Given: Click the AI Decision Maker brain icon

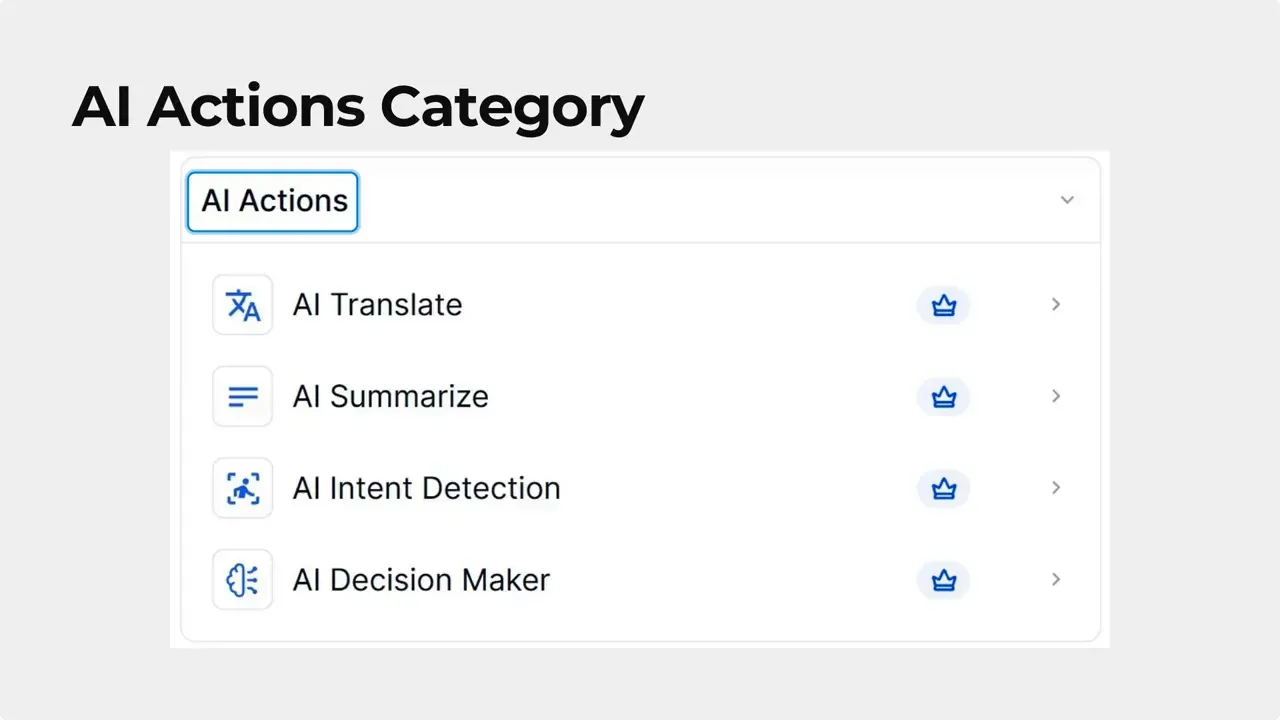Looking at the screenshot, I should (x=242, y=580).
